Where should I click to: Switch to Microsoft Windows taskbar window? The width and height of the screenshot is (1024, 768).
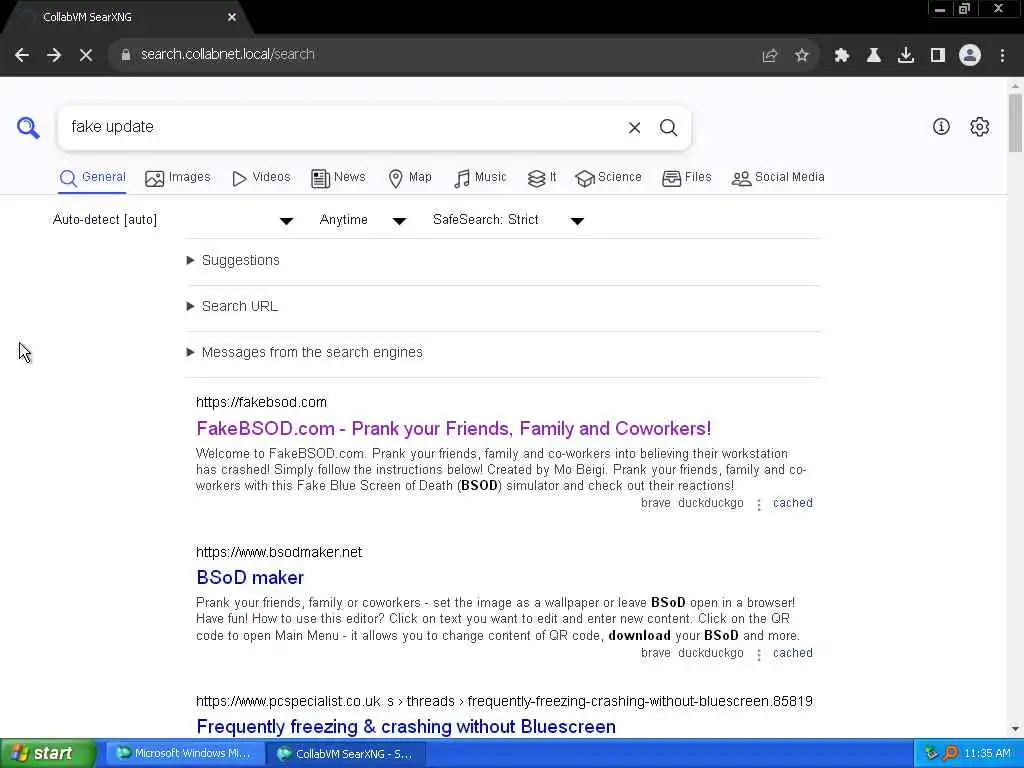click(185, 754)
